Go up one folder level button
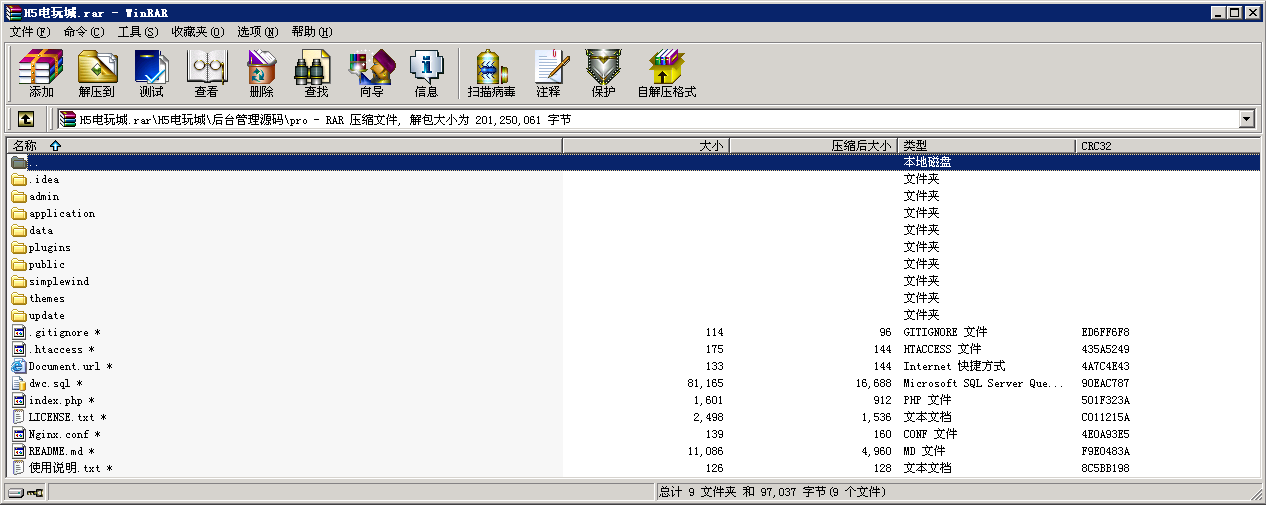The image size is (1266, 505). pyautogui.click(x=26, y=119)
